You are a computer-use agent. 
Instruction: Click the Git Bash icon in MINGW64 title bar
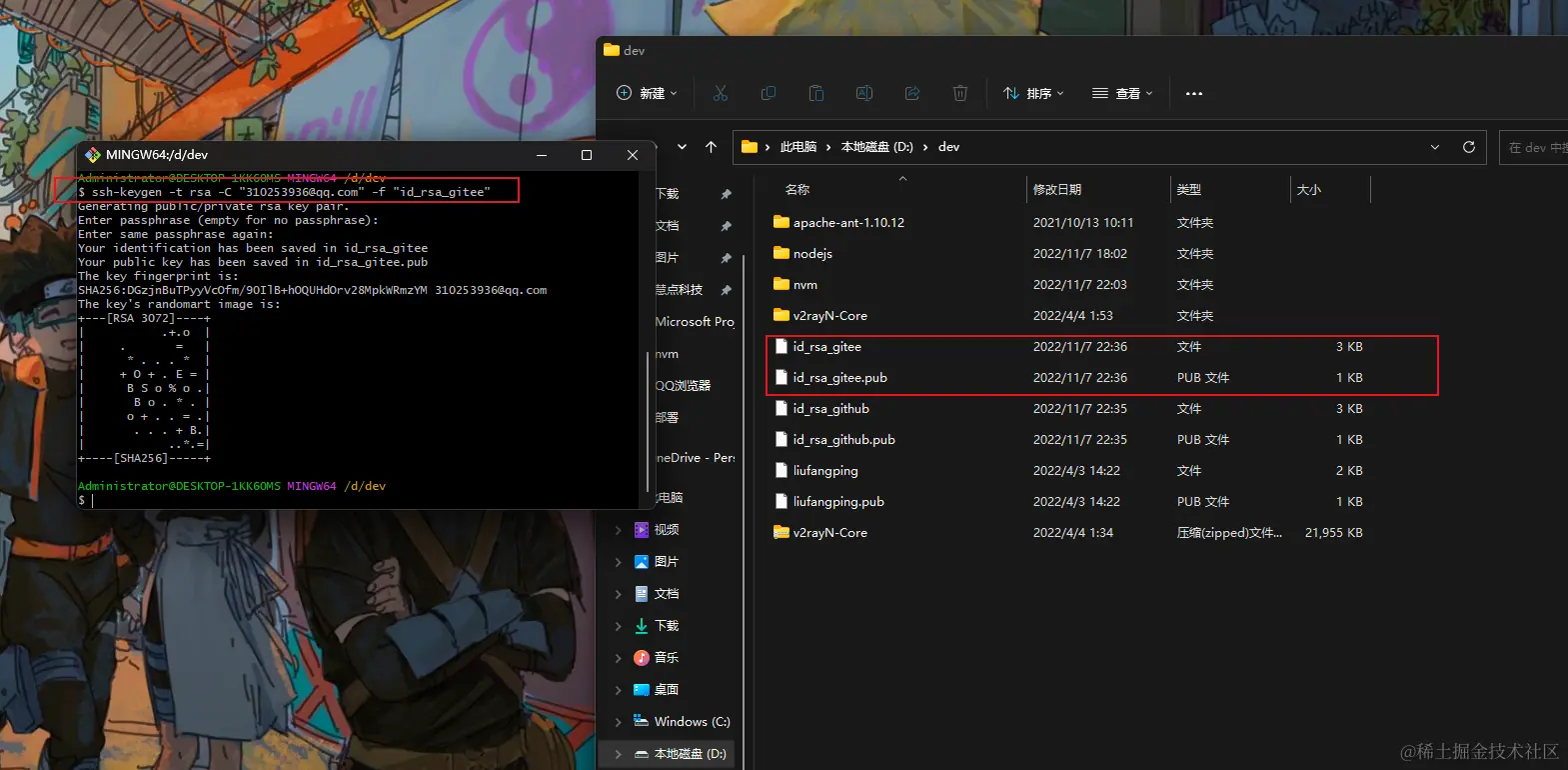click(x=93, y=155)
